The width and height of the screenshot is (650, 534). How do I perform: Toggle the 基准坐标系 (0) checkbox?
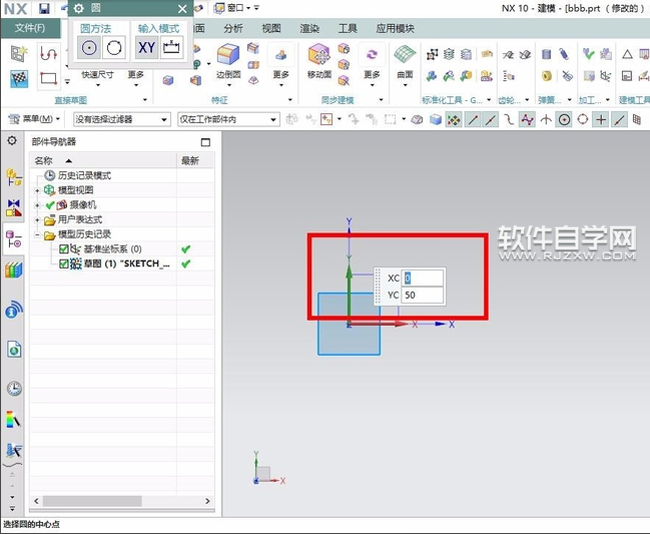tap(64, 249)
